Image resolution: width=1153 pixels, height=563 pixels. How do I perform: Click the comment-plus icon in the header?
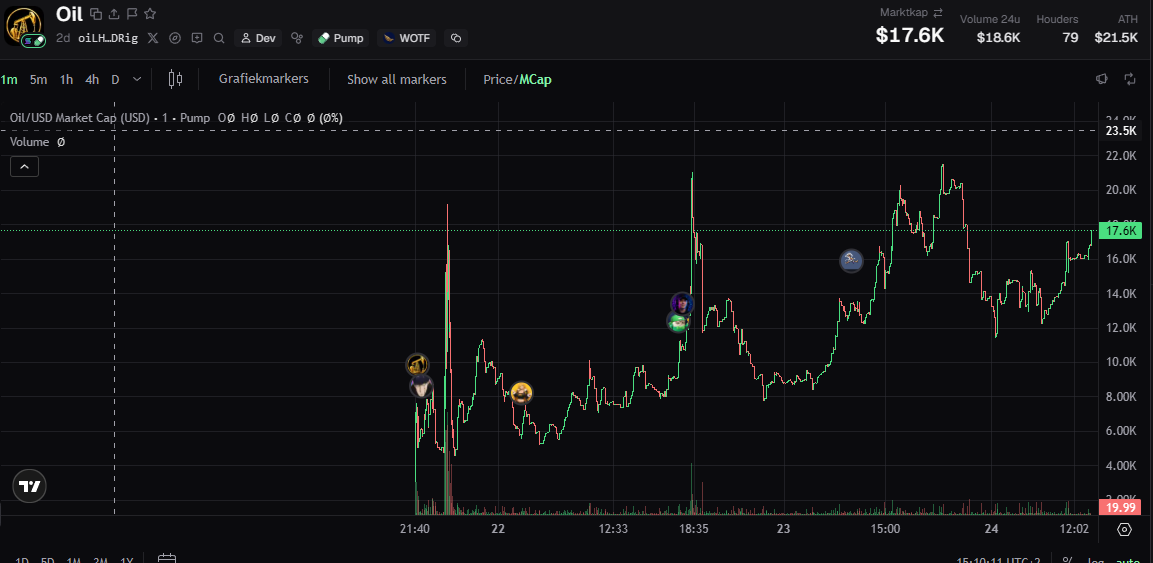[x=197, y=37]
